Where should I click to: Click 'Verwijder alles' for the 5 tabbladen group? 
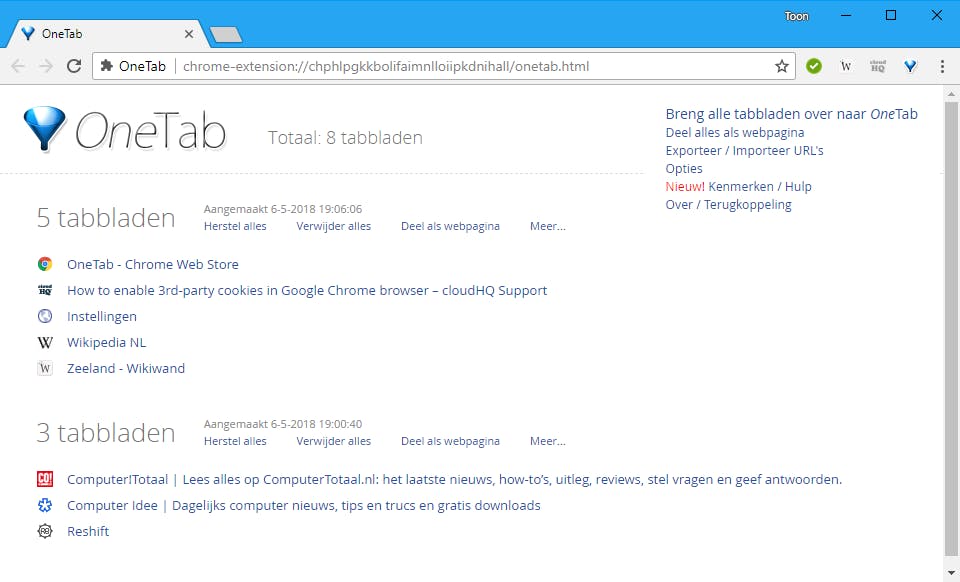pyautogui.click(x=334, y=226)
